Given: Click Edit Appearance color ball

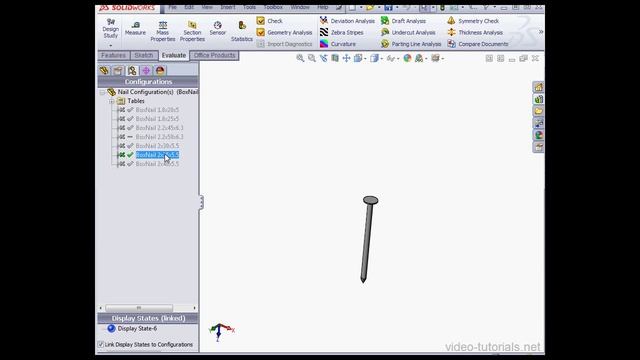Looking at the screenshot, I should click(x=407, y=58).
